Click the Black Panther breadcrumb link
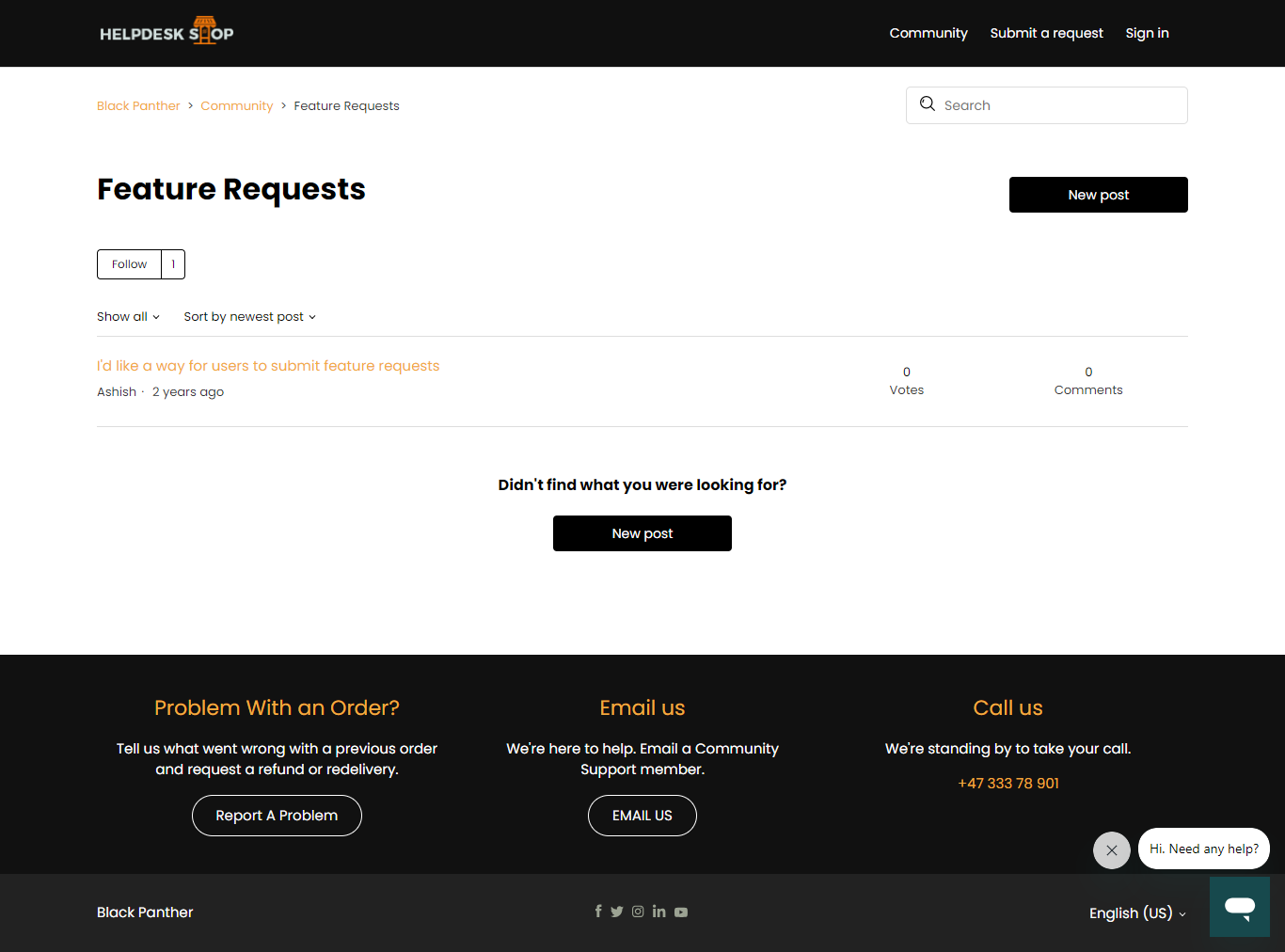 [138, 106]
